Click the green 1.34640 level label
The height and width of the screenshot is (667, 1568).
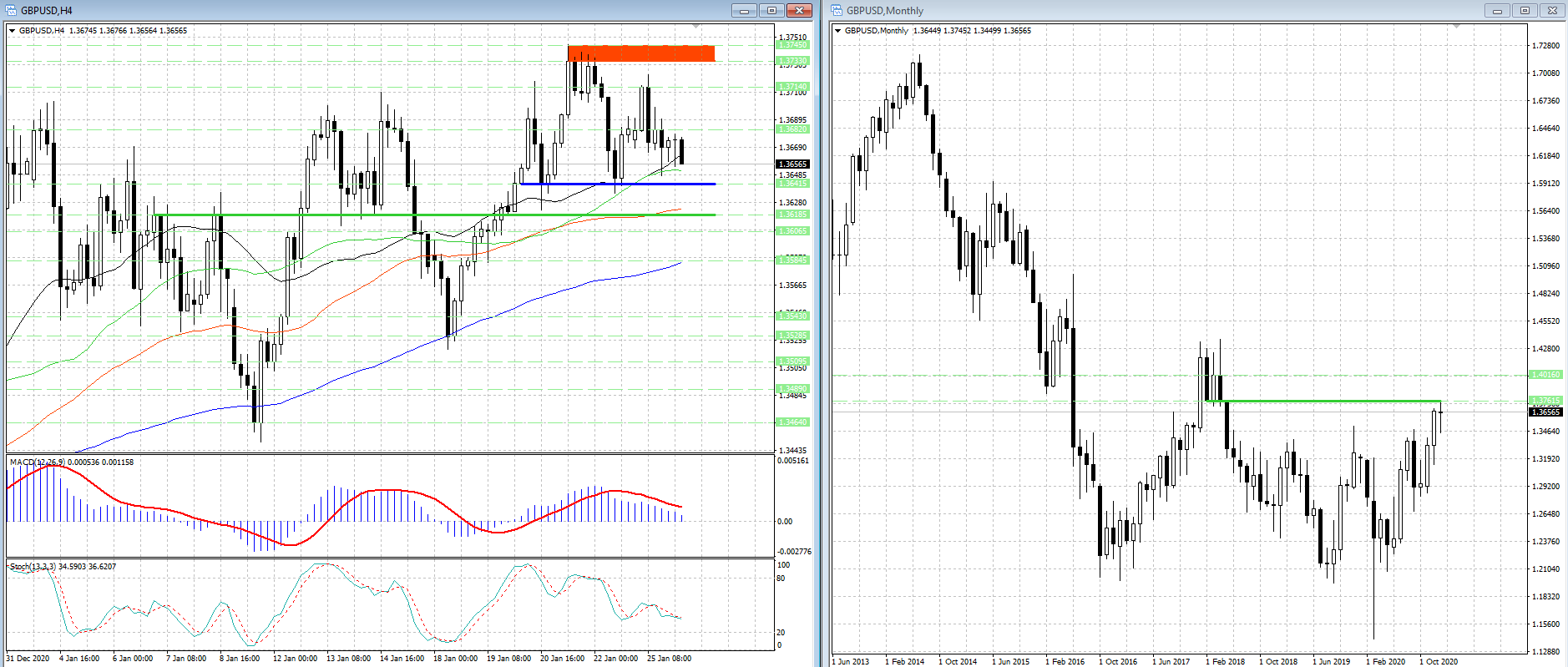pyautogui.click(x=792, y=422)
